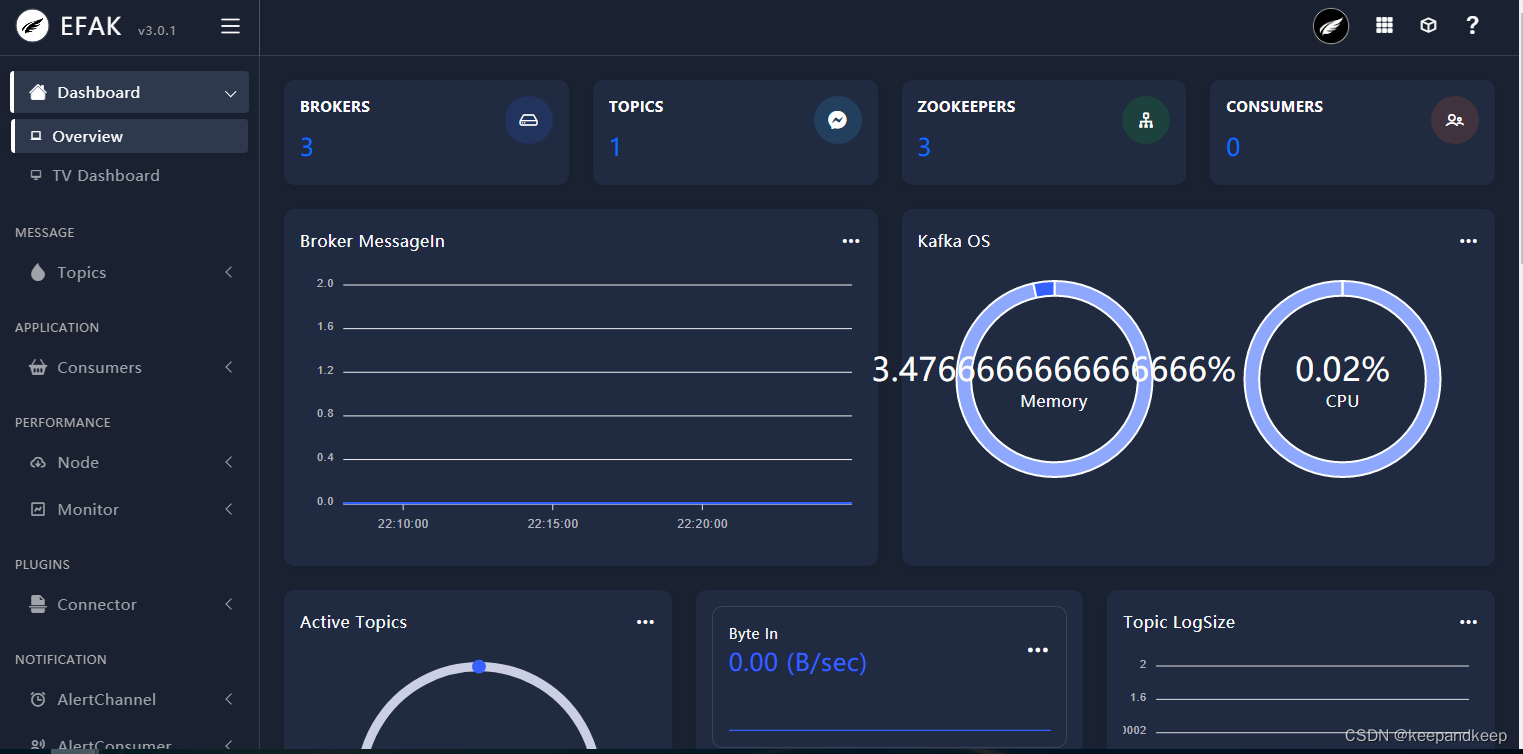Click the EFAK brand name text
Image resolution: width=1523 pixels, height=754 pixels.
[91, 27]
